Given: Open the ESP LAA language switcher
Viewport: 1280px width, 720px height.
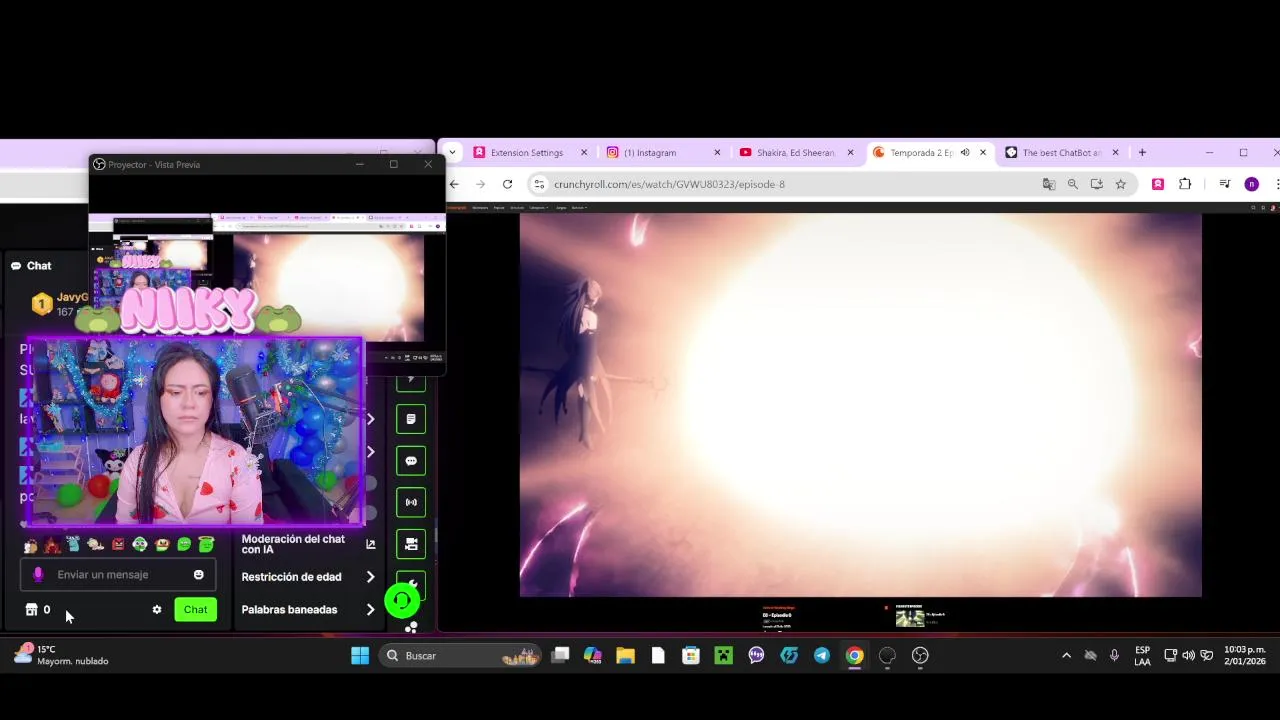Looking at the screenshot, I should (x=1142, y=655).
